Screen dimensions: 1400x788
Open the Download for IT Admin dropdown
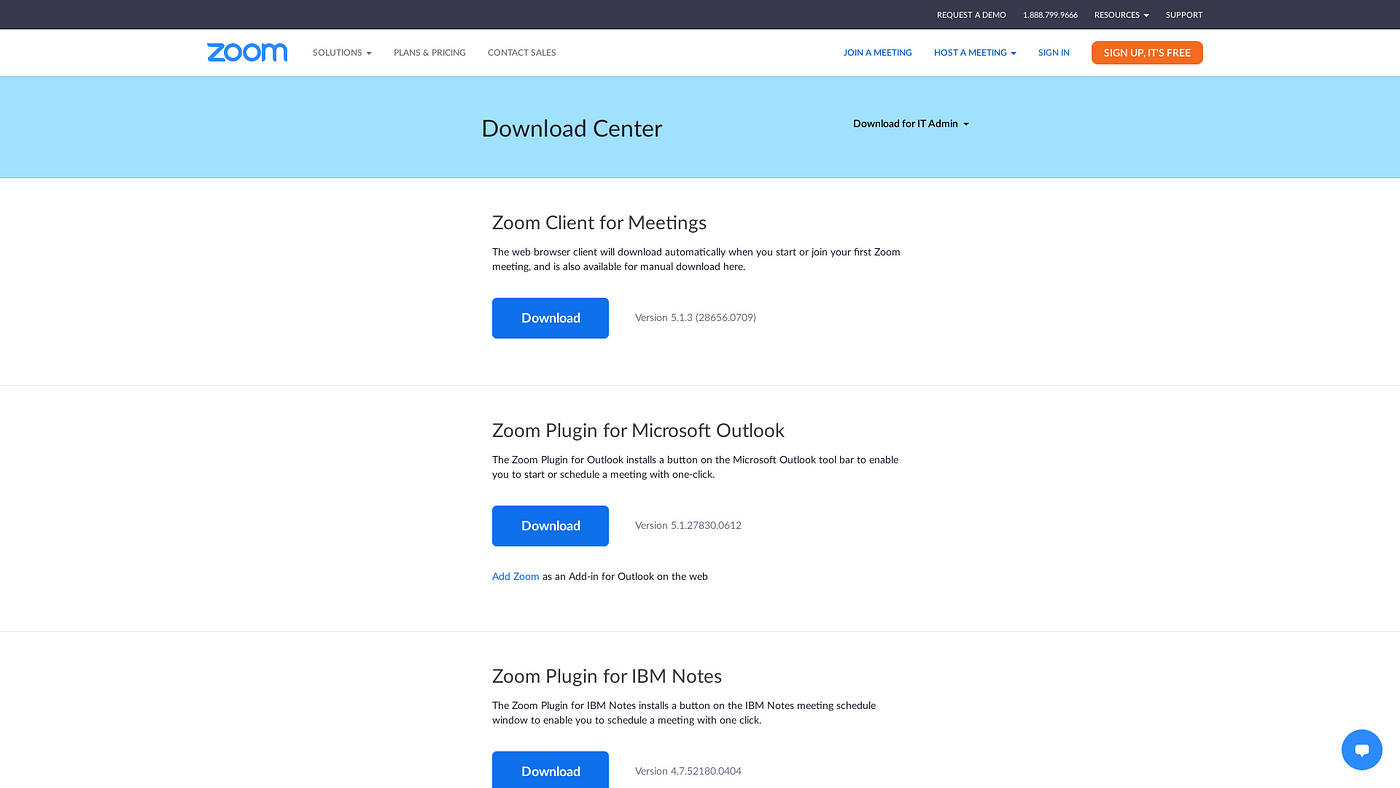911,124
